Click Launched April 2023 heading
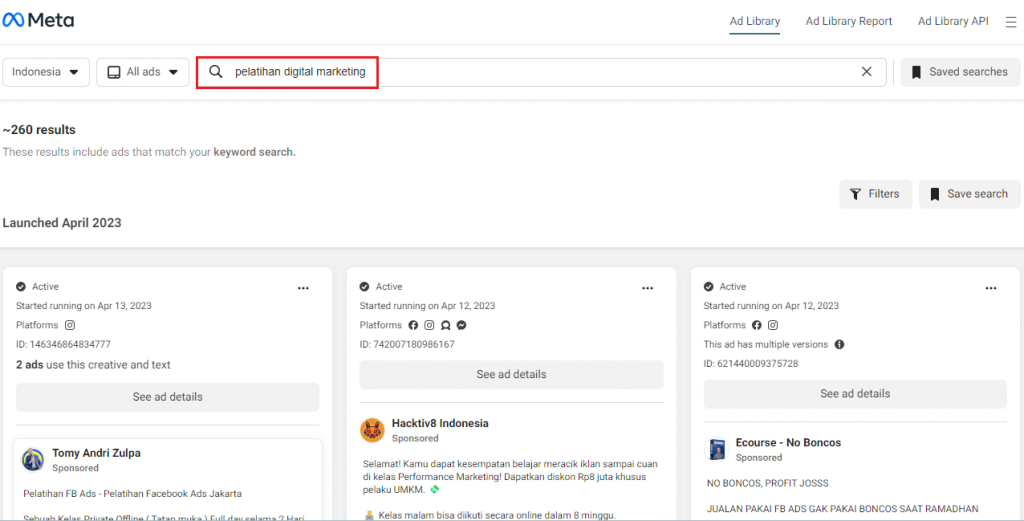1024x521 pixels. pyautogui.click(x=62, y=223)
